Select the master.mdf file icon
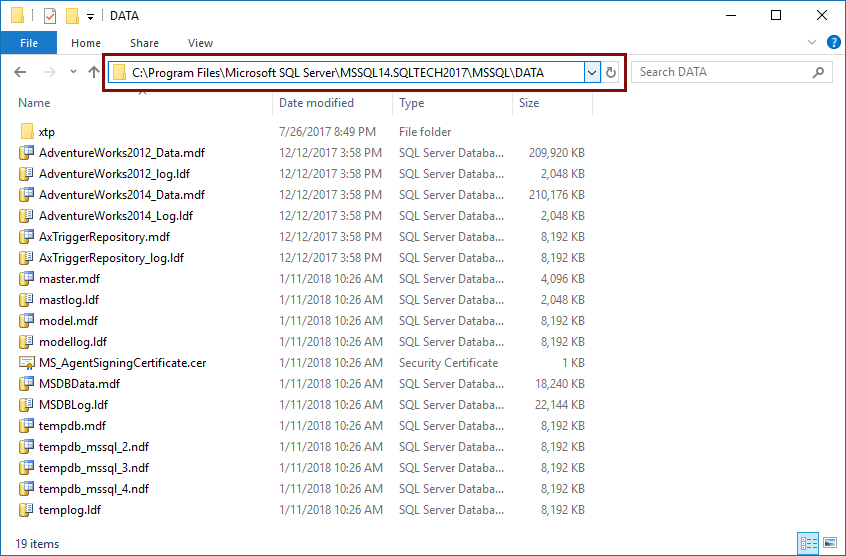This screenshot has width=846, height=556. (27, 279)
